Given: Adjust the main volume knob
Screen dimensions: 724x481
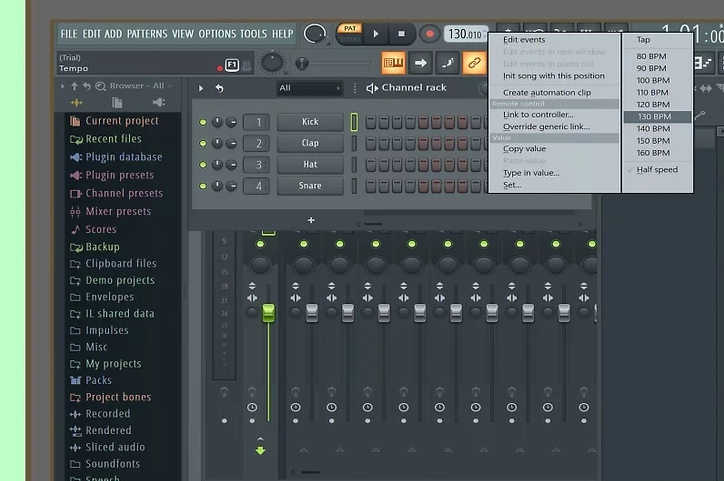Looking at the screenshot, I should point(272,63).
